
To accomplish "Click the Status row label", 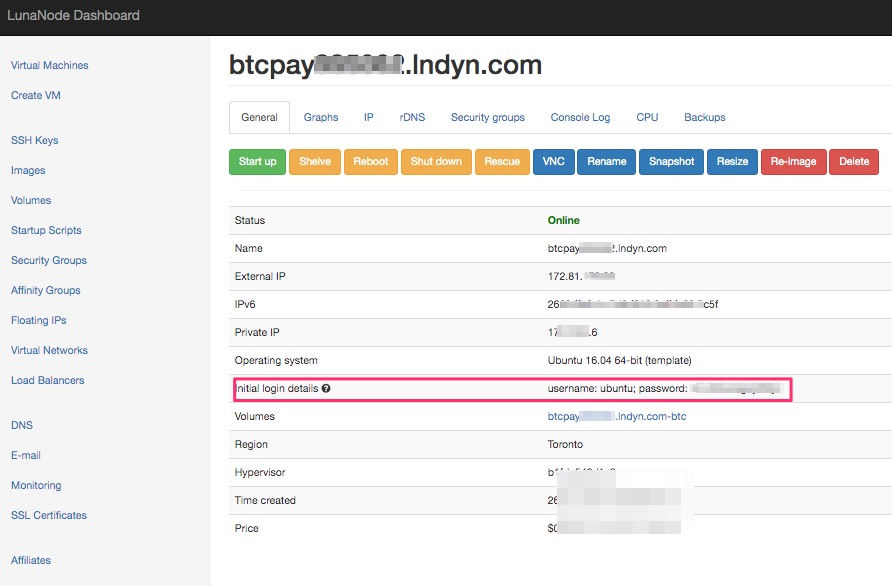I will click(250, 221).
